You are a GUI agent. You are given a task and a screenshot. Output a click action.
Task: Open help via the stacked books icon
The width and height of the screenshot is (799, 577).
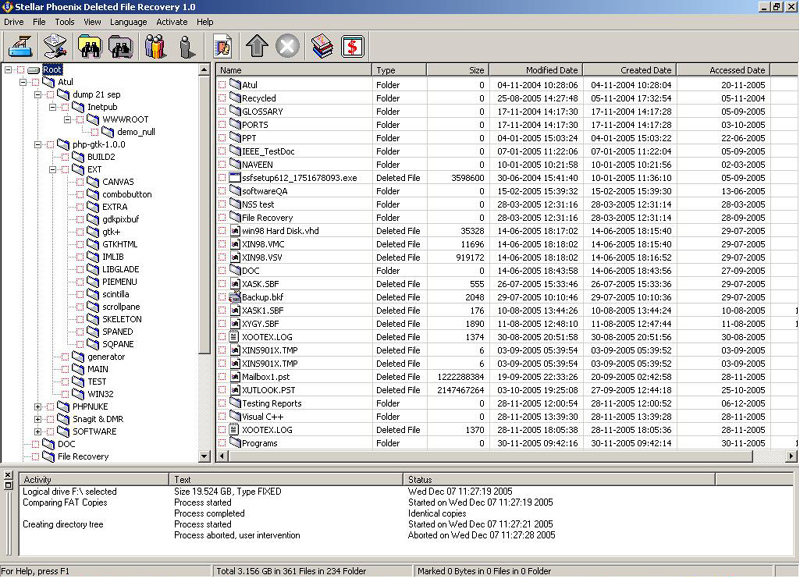[322, 46]
